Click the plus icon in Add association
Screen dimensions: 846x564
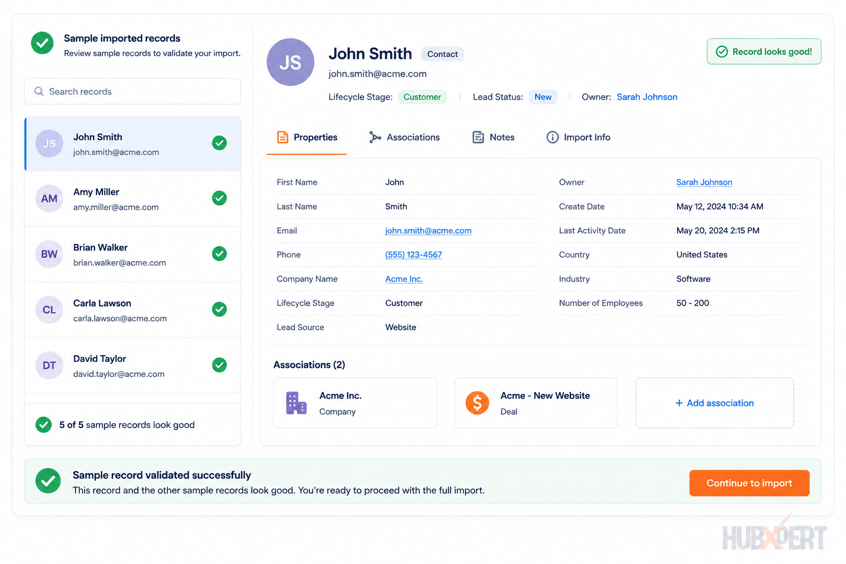(x=679, y=403)
